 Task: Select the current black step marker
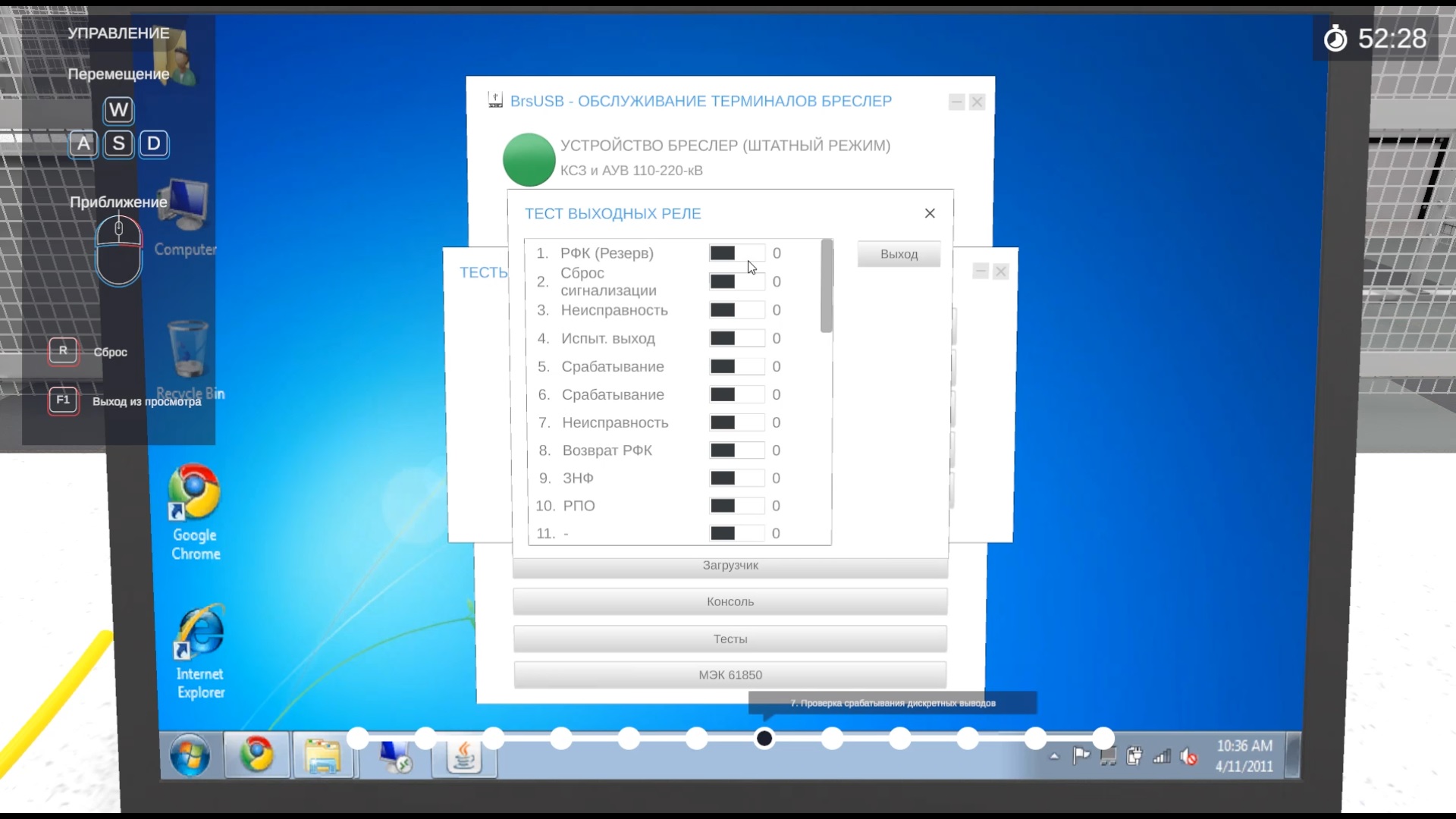pyautogui.click(x=764, y=738)
